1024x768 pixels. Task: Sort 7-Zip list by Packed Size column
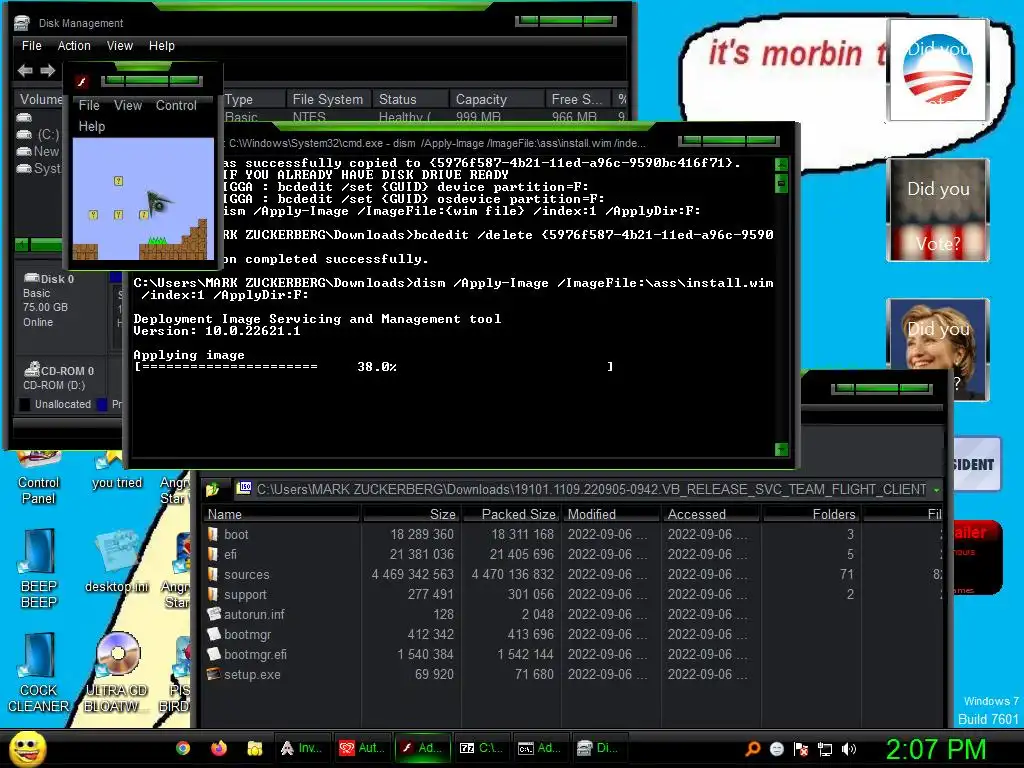511,515
